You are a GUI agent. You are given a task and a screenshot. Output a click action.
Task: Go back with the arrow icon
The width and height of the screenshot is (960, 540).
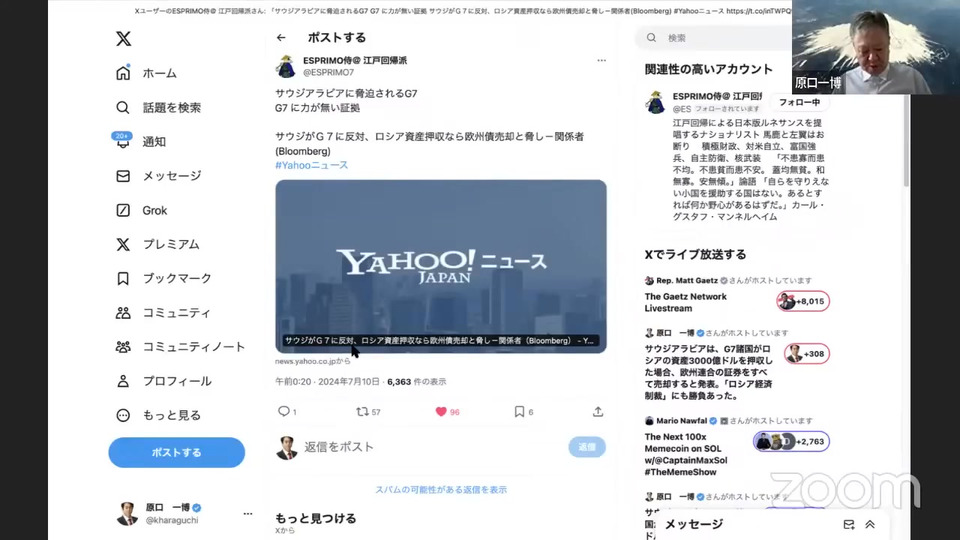pyautogui.click(x=281, y=37)
